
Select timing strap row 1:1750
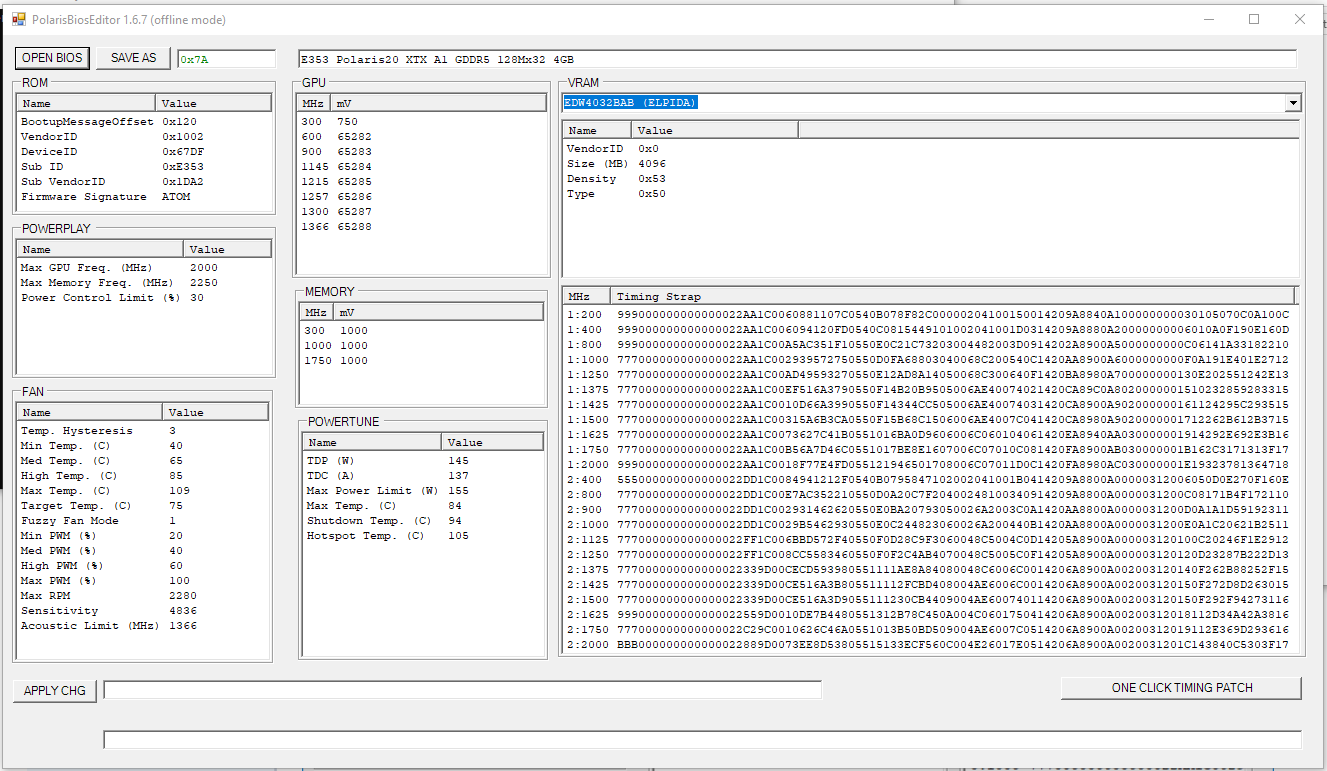click(929, 450)
